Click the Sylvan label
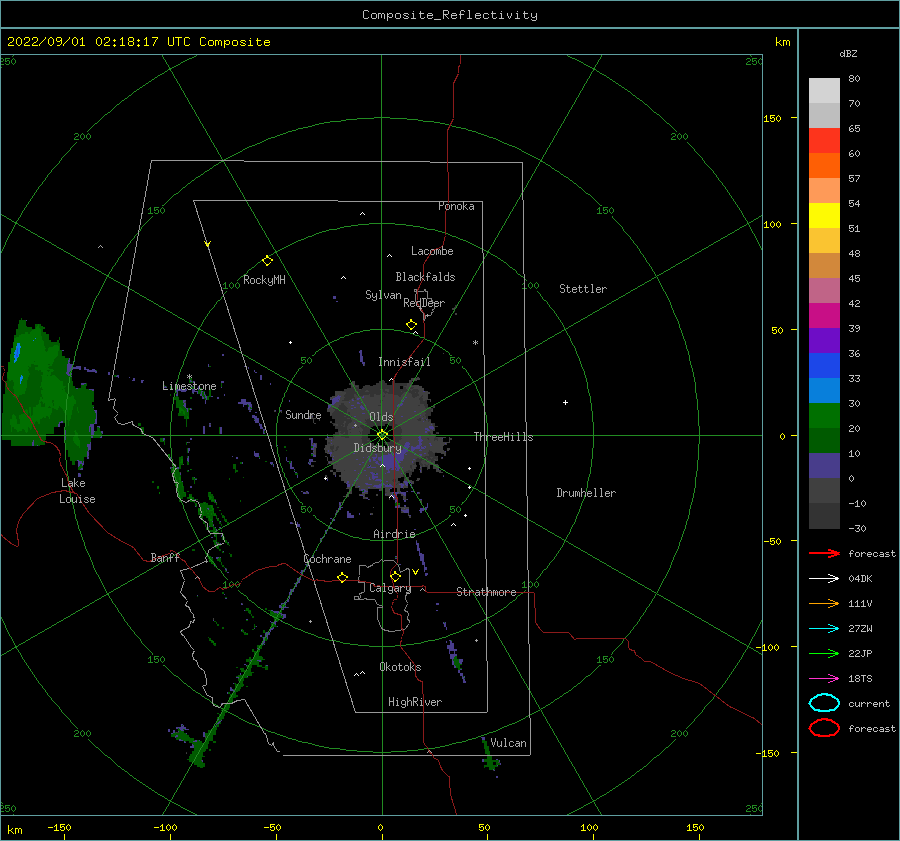This screenshot has height=841, width=900. click(383, 295)
